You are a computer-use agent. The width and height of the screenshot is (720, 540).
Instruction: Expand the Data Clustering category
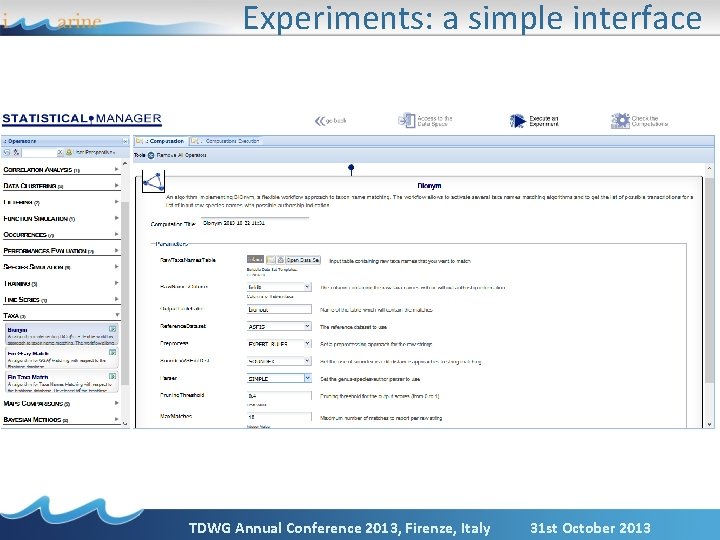pyautogui.click(x=61, y=186)
